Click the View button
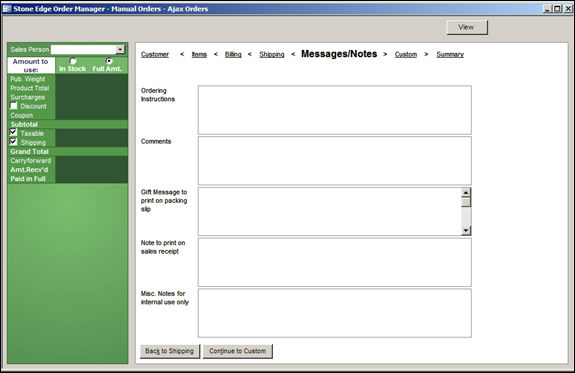The image size is (575, 373). click(467, 27)
